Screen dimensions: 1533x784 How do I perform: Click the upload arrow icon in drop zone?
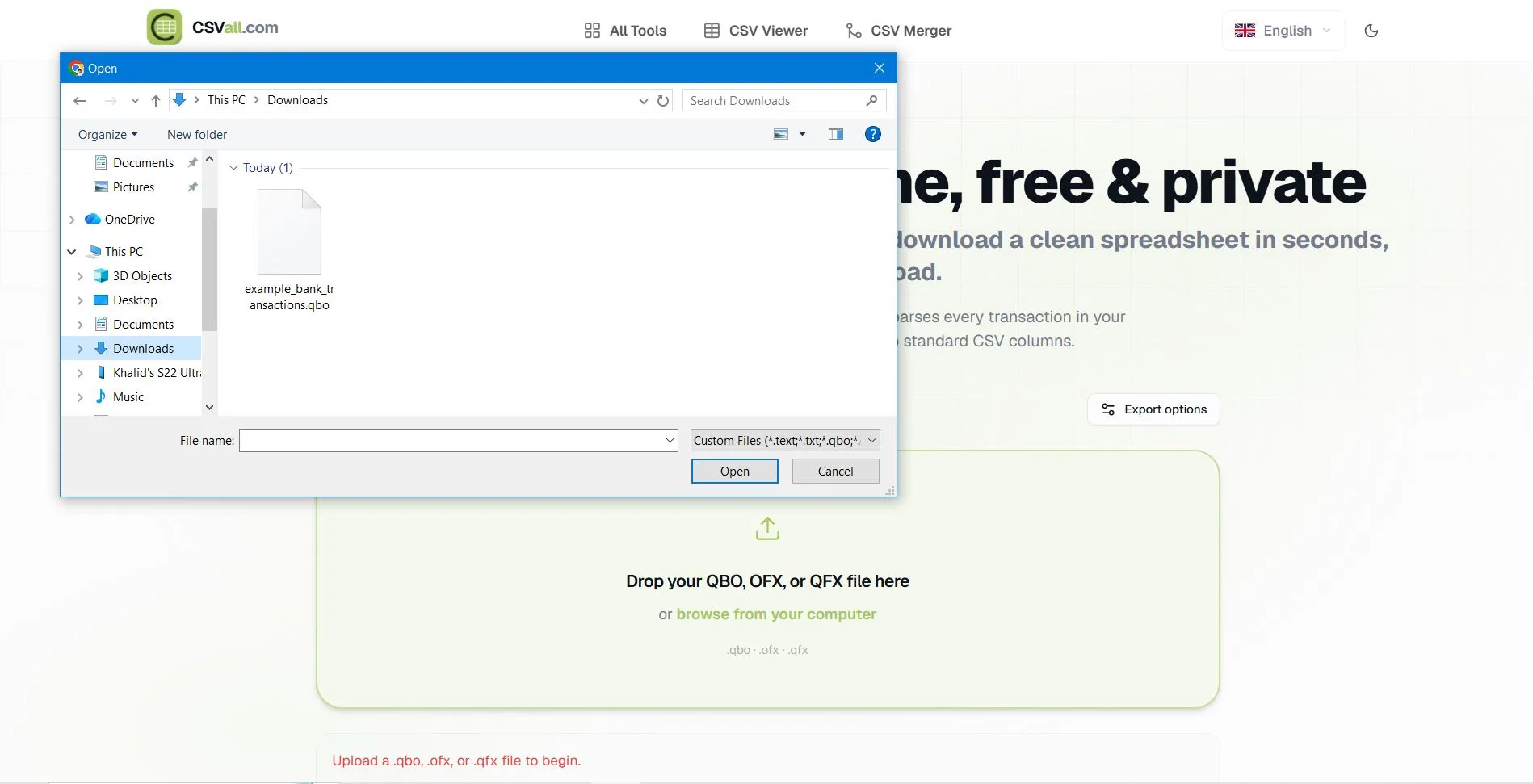click(x=767, y=529)
